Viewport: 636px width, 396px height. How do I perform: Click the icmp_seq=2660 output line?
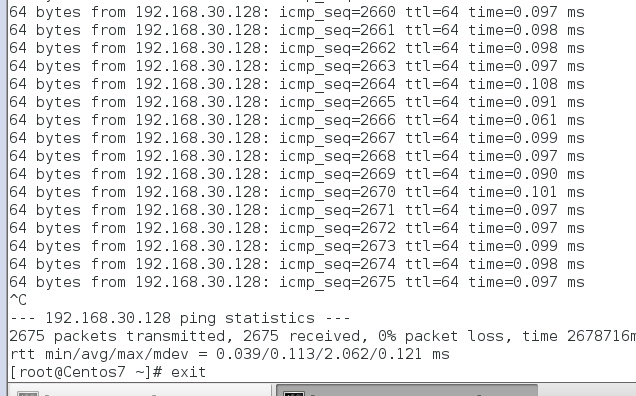tap(297, 12)
